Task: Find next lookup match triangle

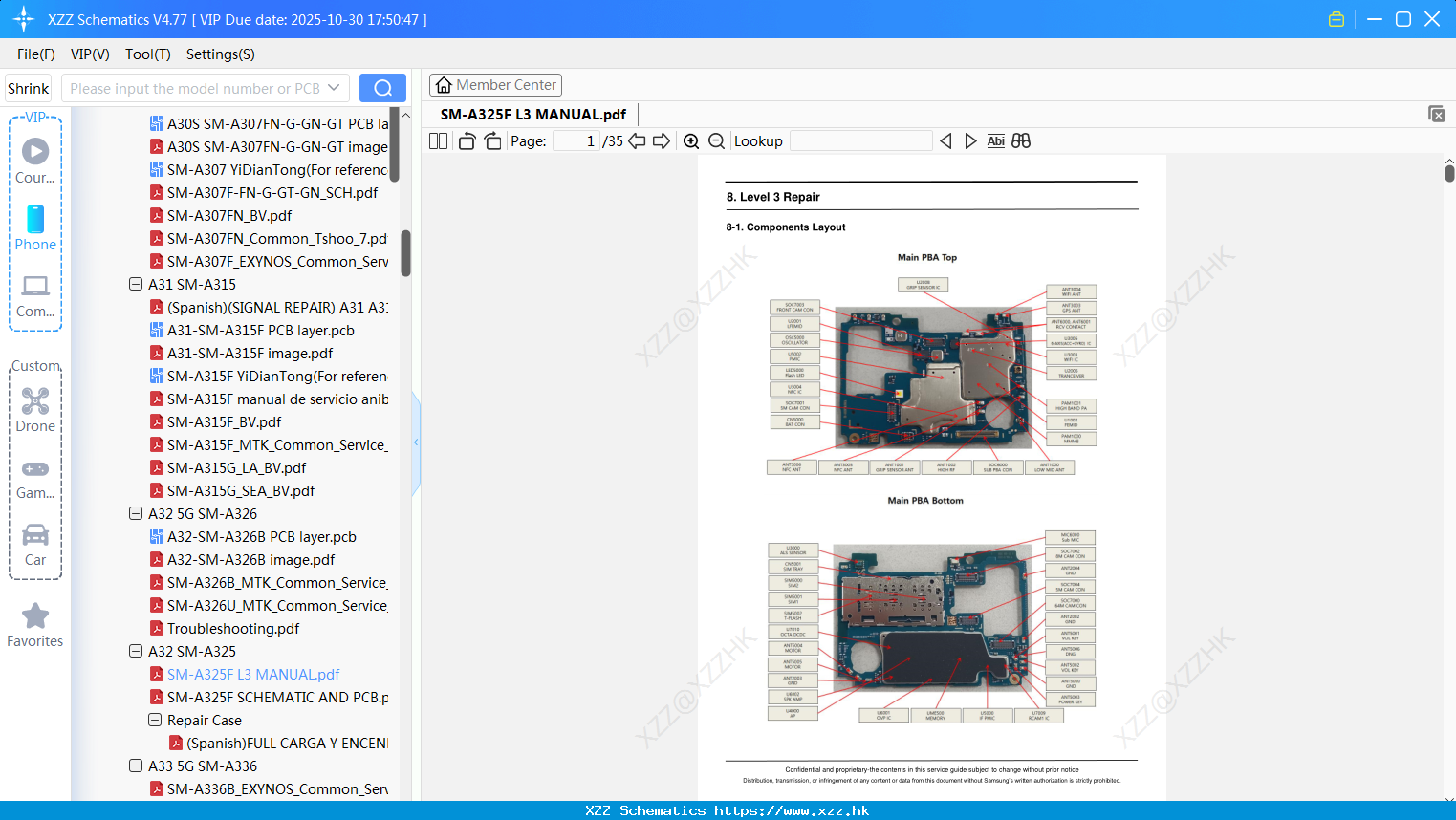Action: pos(970,140)
